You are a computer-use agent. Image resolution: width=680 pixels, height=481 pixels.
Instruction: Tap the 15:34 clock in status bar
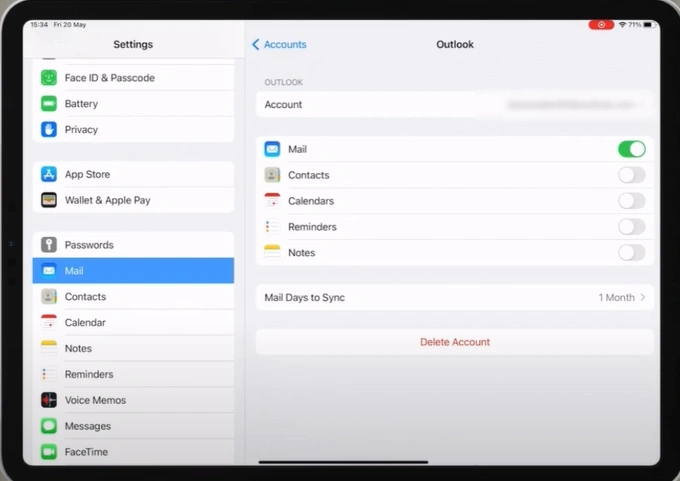coord(39,25)
